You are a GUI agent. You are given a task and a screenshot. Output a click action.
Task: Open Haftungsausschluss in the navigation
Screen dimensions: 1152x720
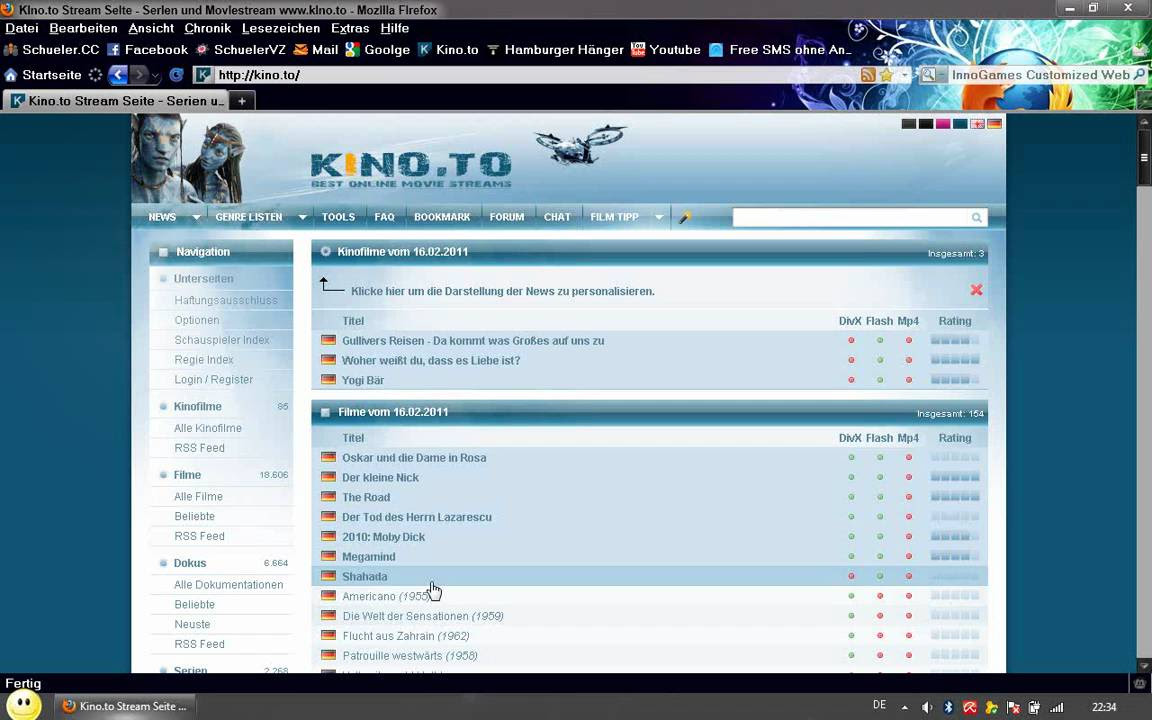pyautogui.click(x=226, y=300)
